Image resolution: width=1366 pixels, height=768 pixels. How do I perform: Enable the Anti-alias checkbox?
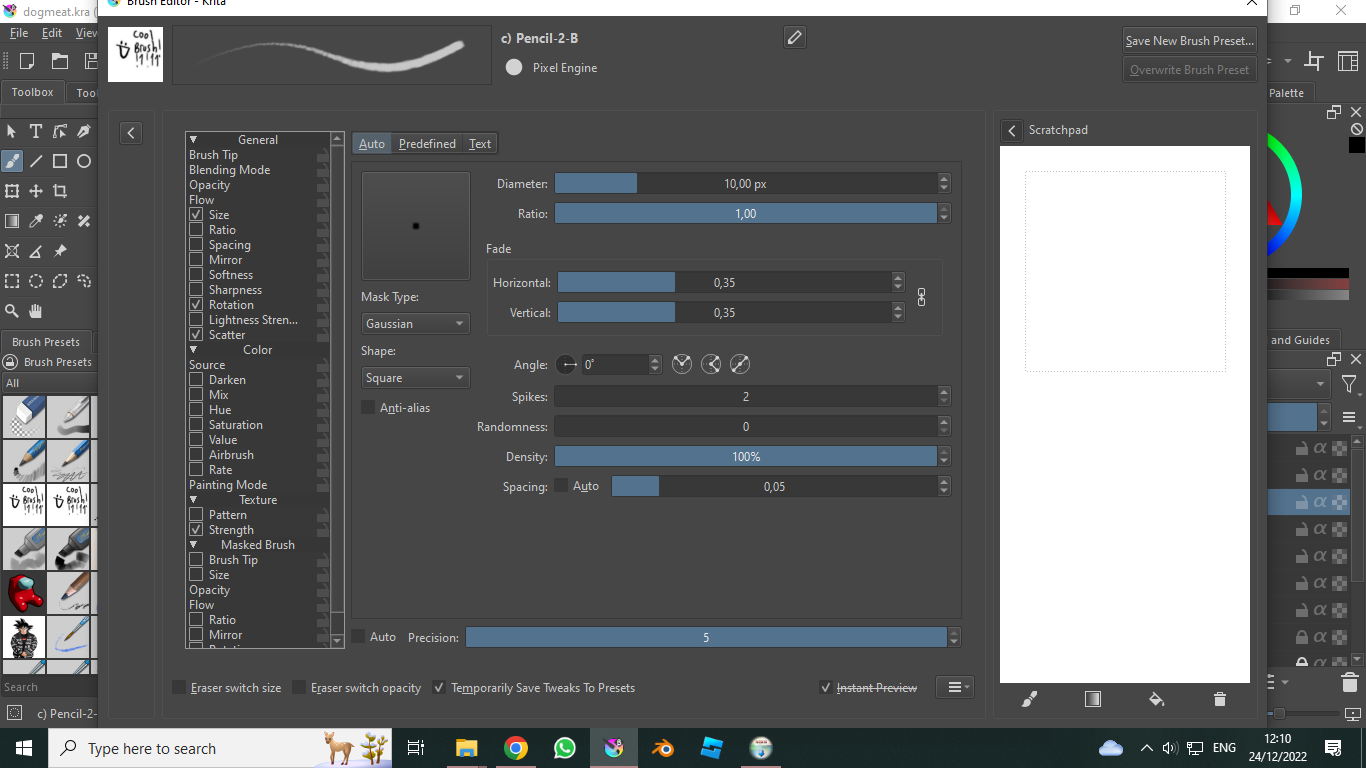(x=368, y=408)
